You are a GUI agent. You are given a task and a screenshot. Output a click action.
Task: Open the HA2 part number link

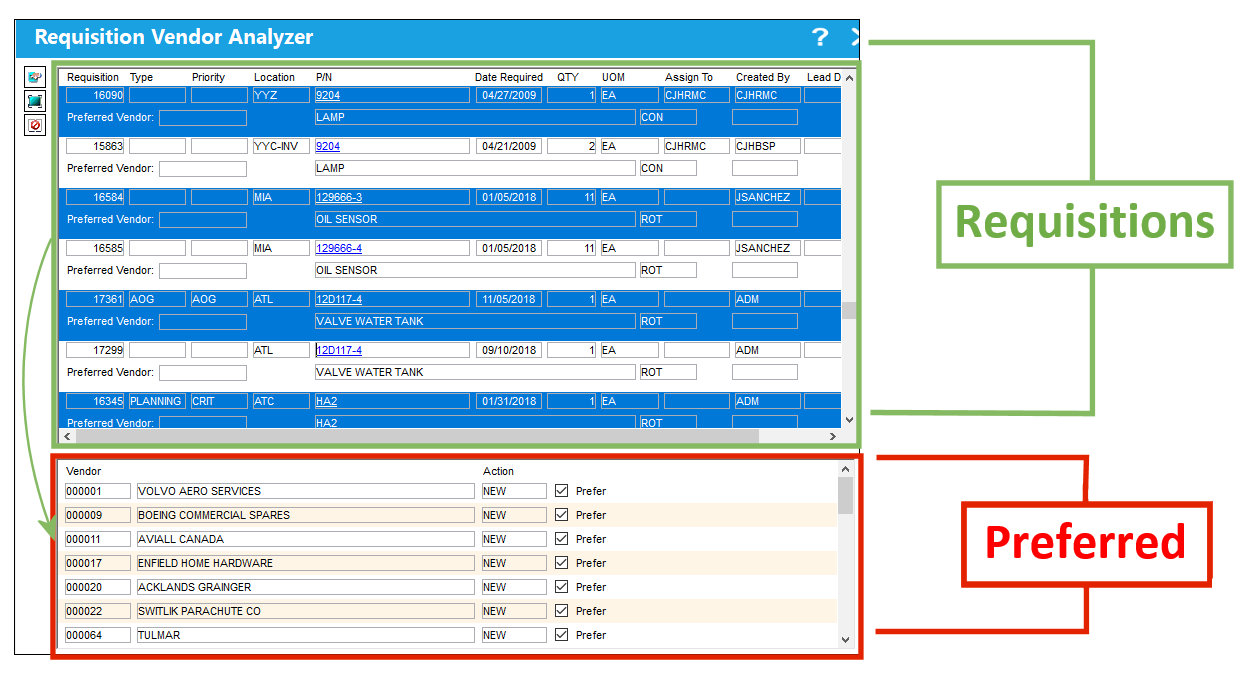(326, 402)
